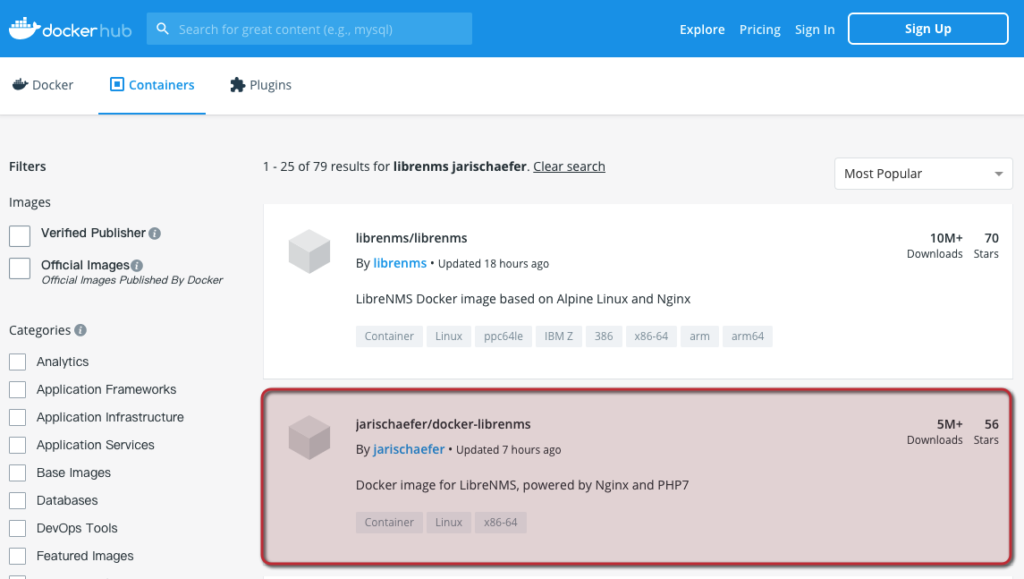Open Explore in the top navigation
The width and height of the screenshot is (1024, 579).
(x=702, y=29)
